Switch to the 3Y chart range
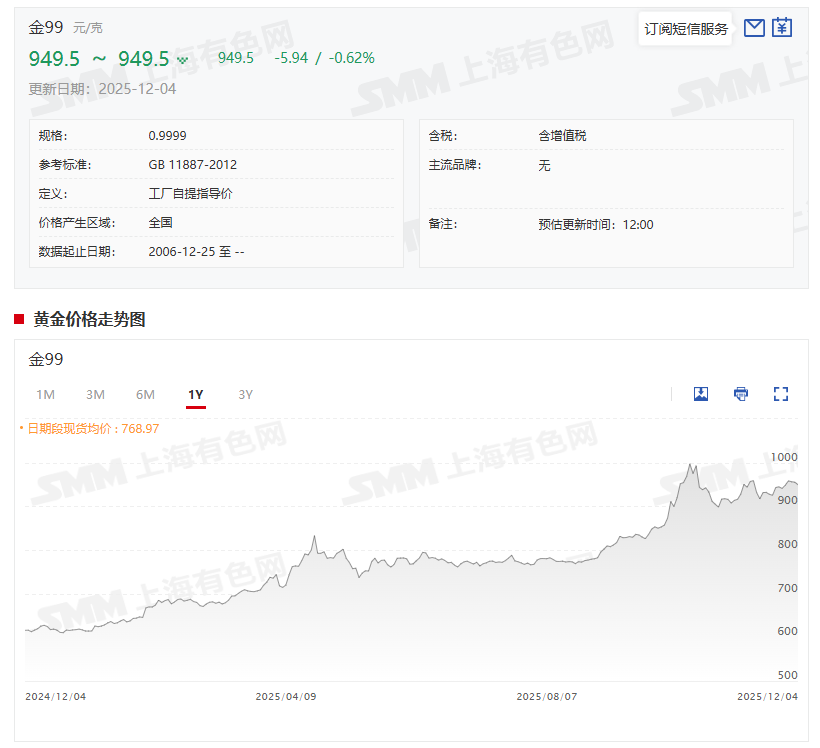 click(246, 394)
